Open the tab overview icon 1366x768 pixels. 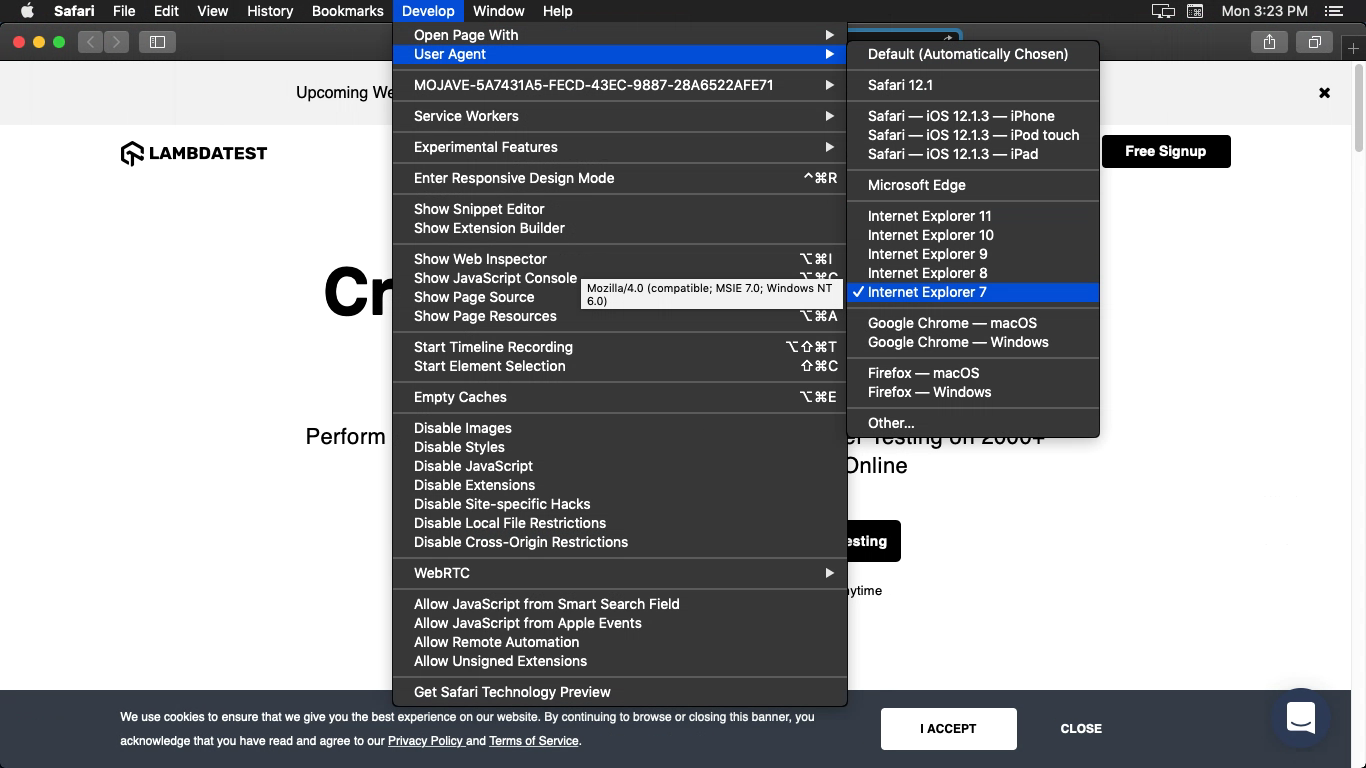coord(1314,42)
